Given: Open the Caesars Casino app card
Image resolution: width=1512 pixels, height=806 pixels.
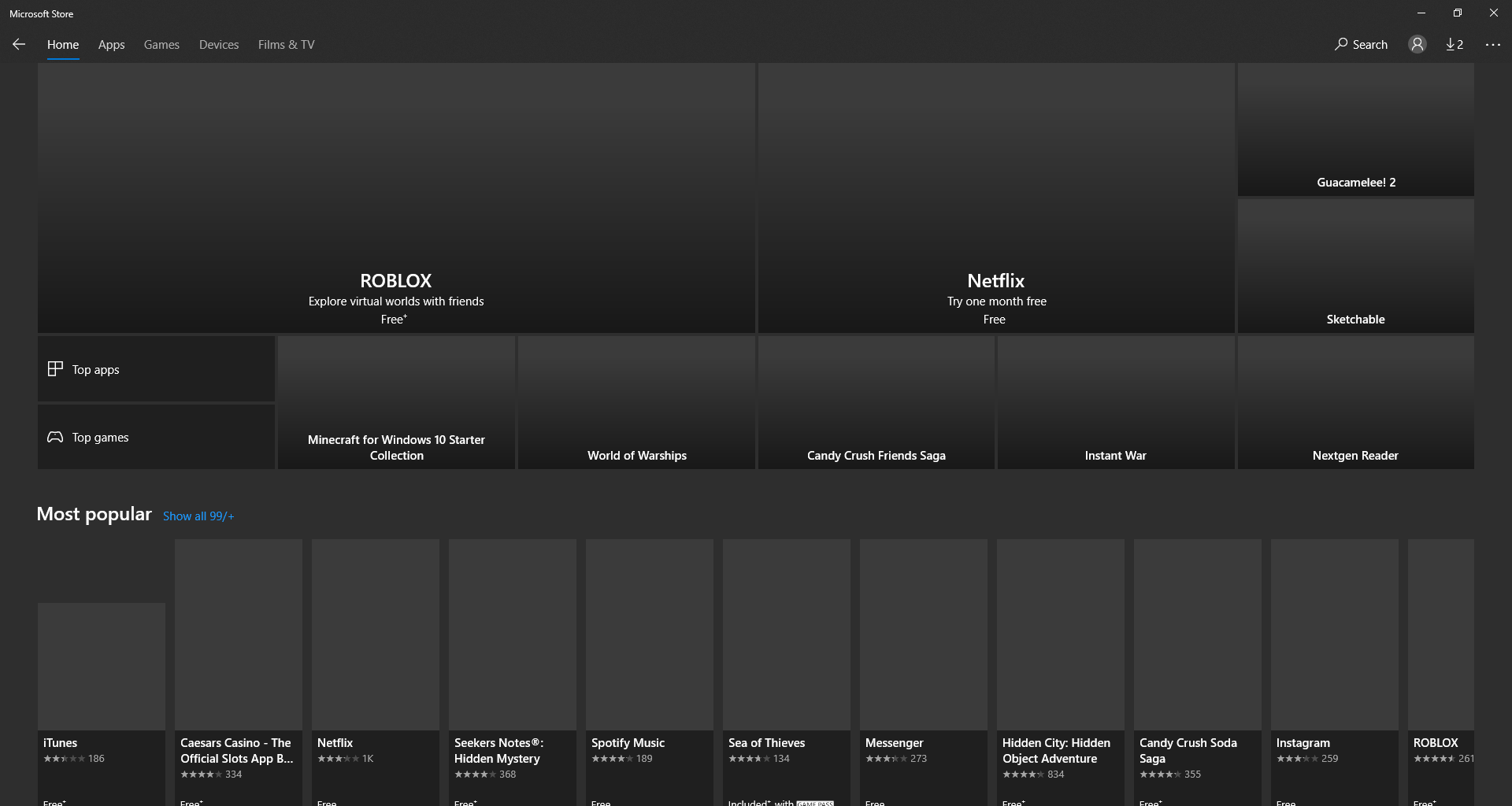Looking at the screenshot, I should click(x=239, y=673).
